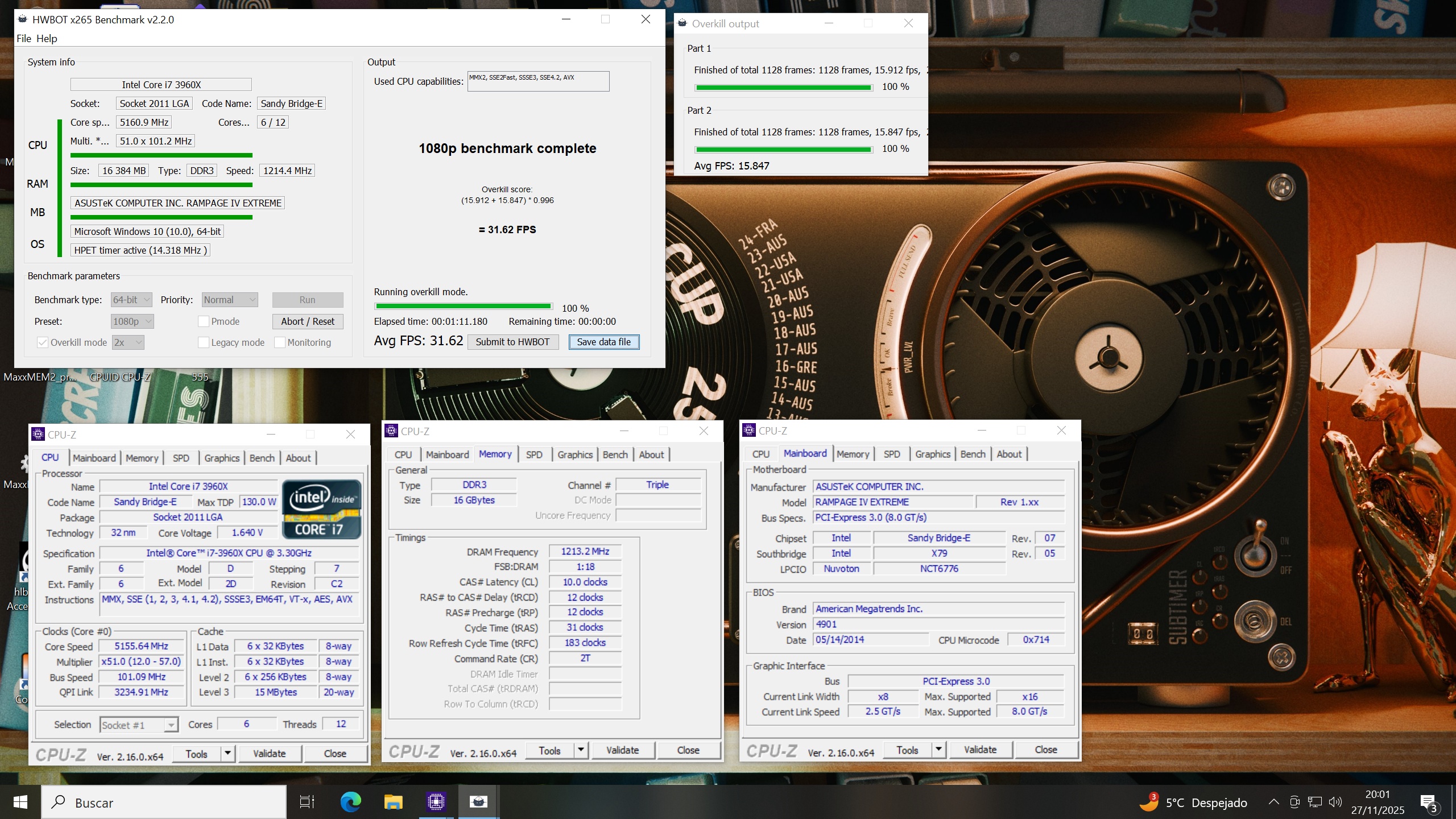
Task: Toggle the Overkill mode checkbox
Action: (x=43, y=342)
